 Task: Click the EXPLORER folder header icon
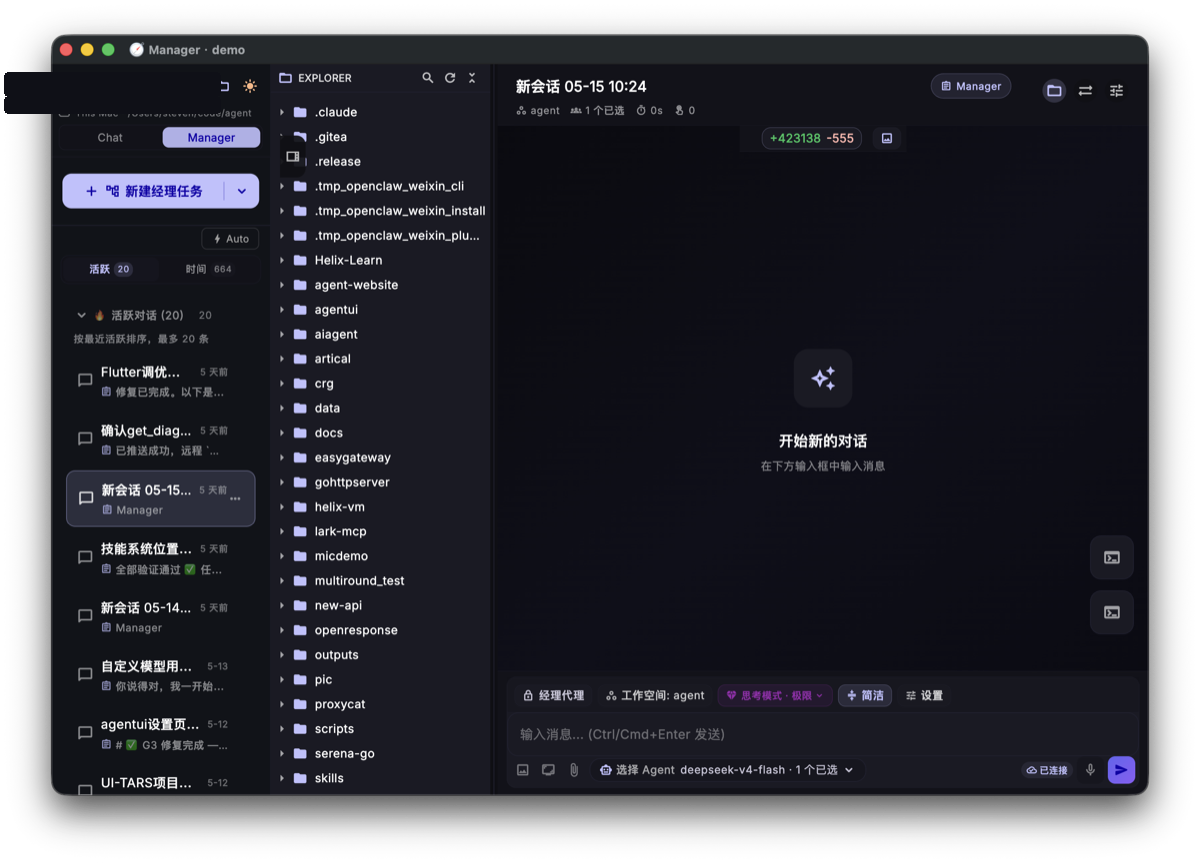[285, 78]
